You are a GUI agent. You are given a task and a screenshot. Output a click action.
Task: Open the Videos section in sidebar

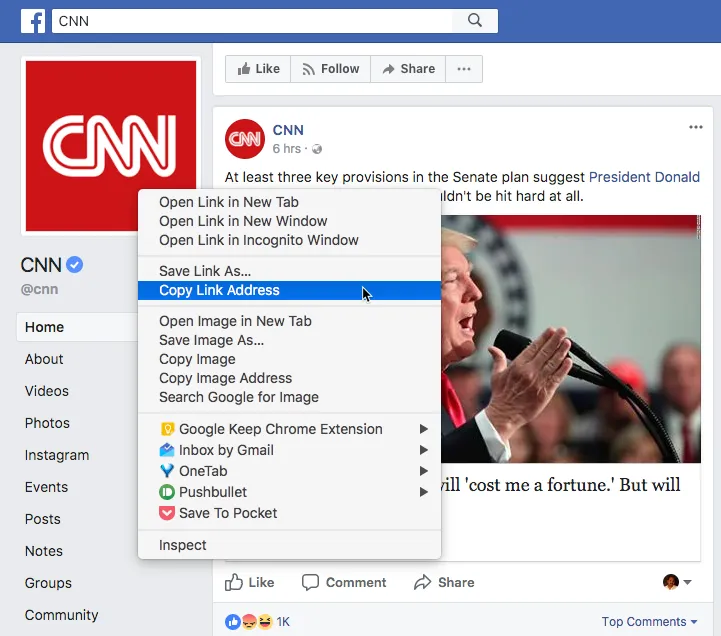pyautogui.click(x=47, y=391)
